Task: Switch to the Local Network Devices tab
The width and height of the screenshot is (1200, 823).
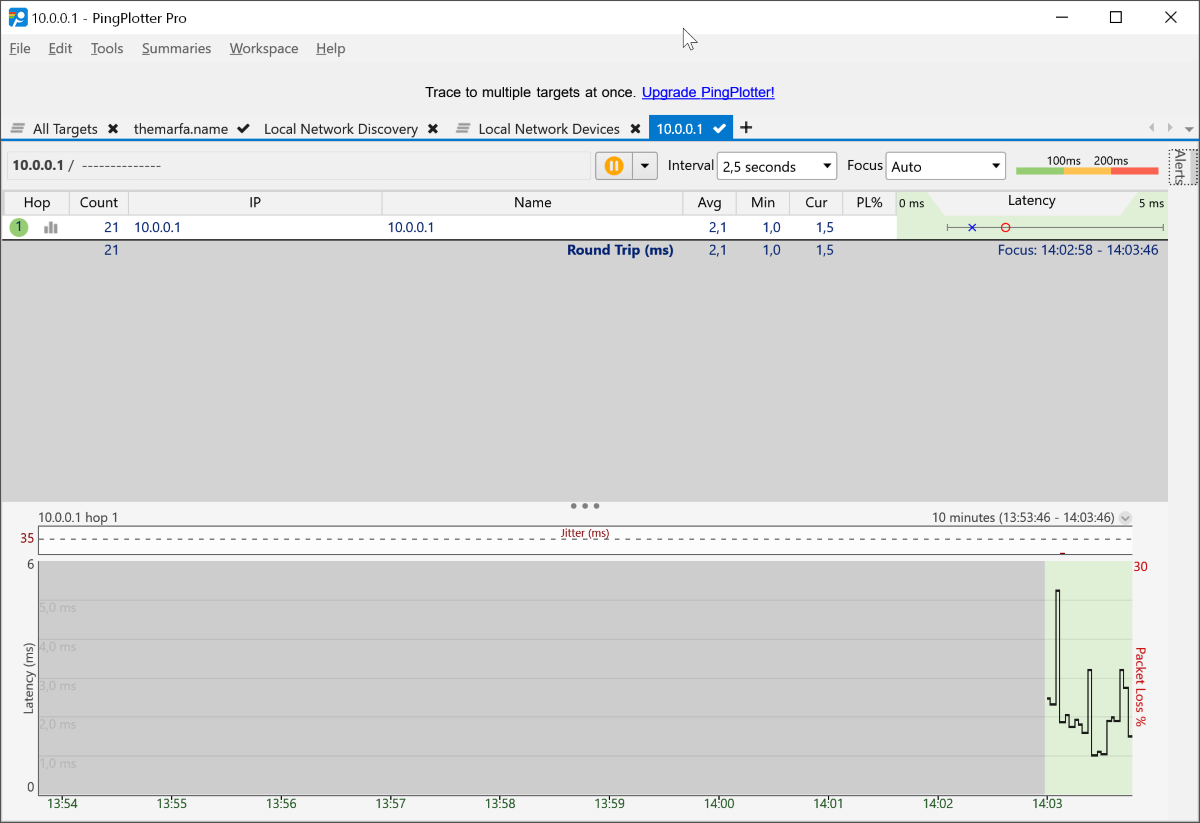Action: 549,129
